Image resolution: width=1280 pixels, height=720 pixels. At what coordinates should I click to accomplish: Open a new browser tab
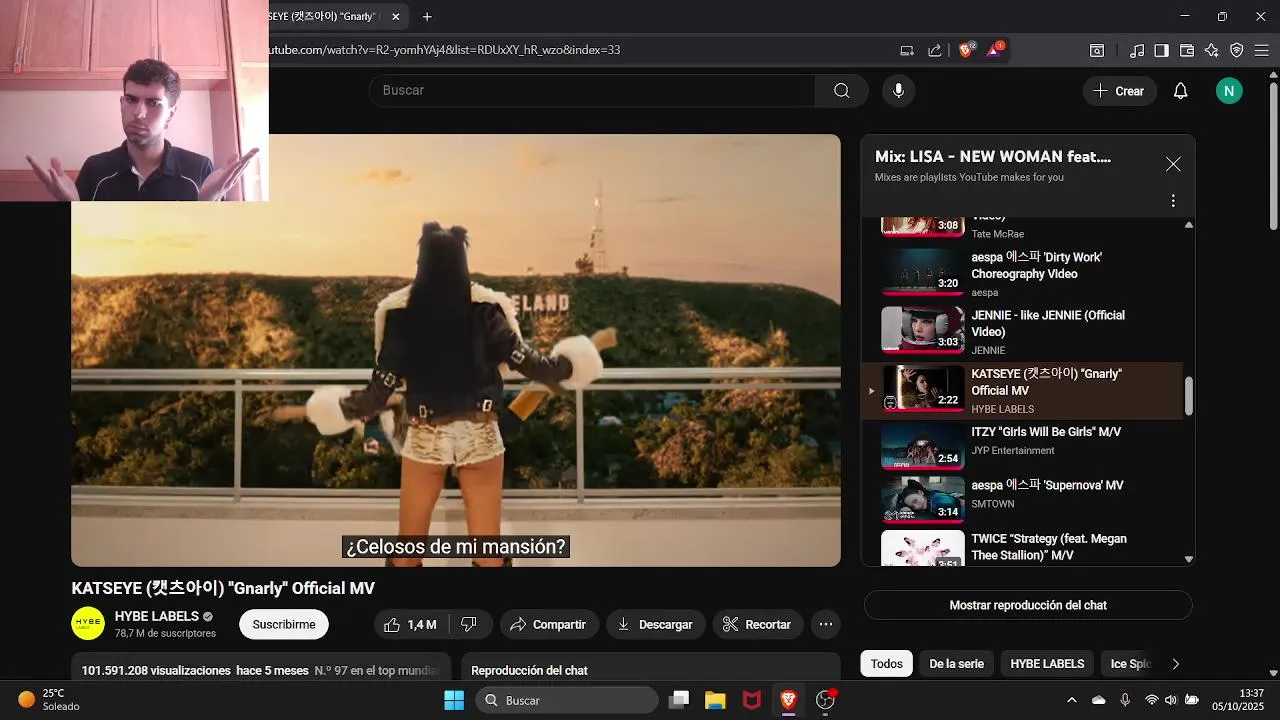click(x=427, y=17)
